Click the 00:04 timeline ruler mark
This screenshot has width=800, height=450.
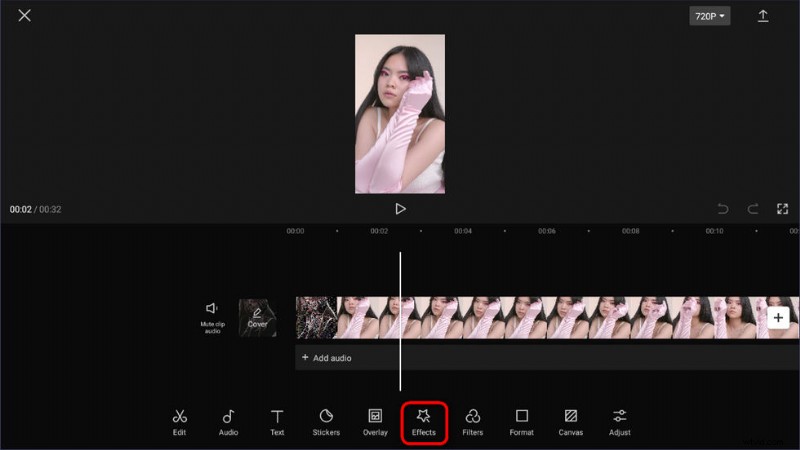tap(463, 231)
